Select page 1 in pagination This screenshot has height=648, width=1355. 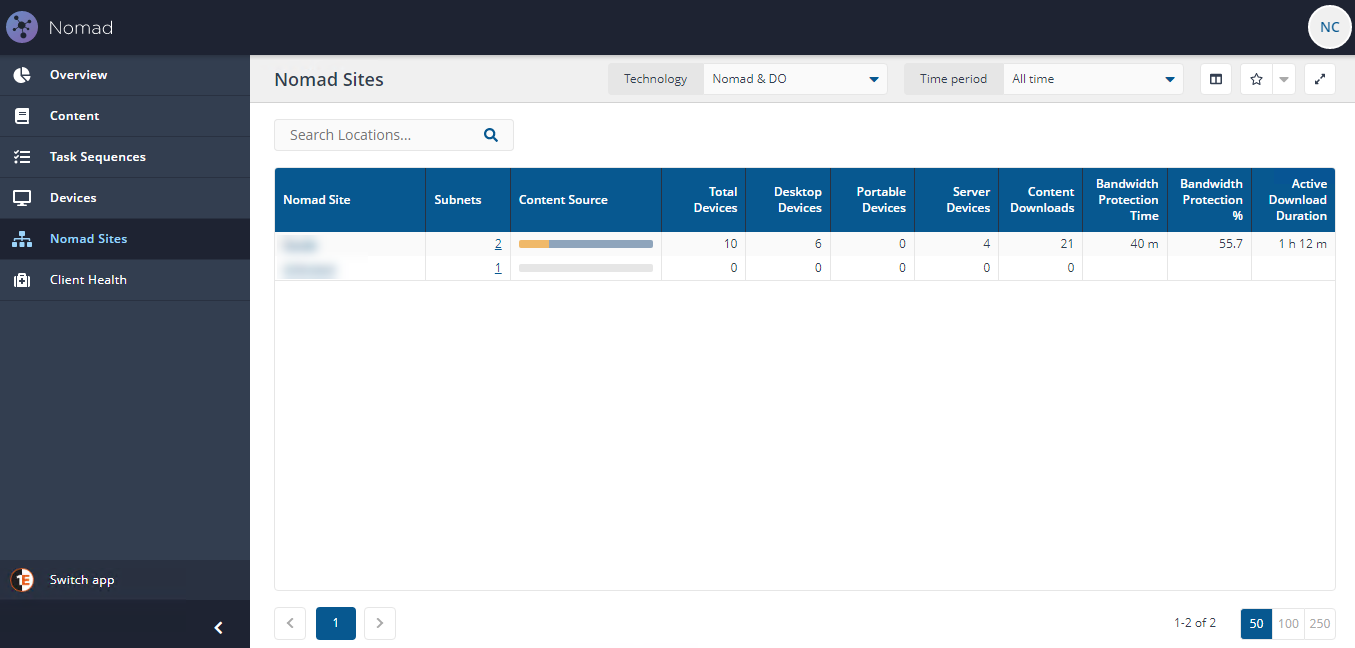pyautogui.click(x=336, y=623)
